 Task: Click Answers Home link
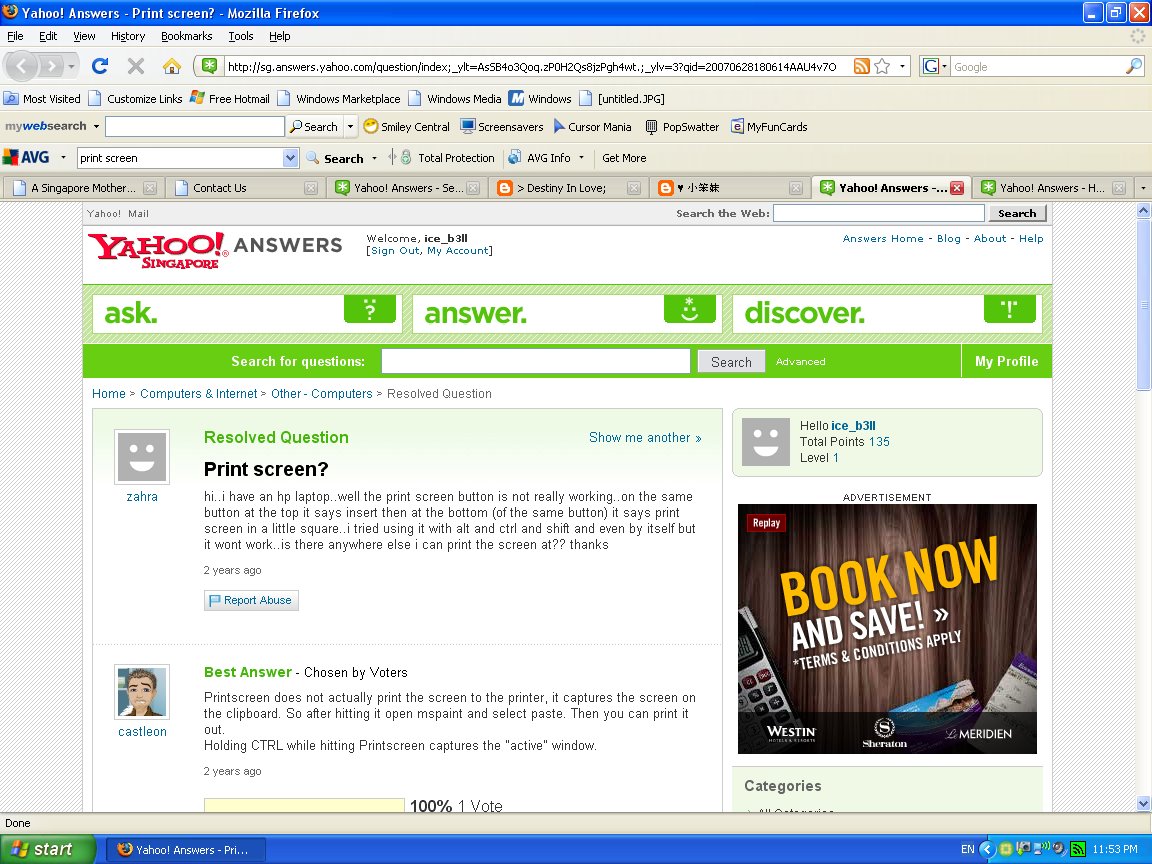coord(882,239)
